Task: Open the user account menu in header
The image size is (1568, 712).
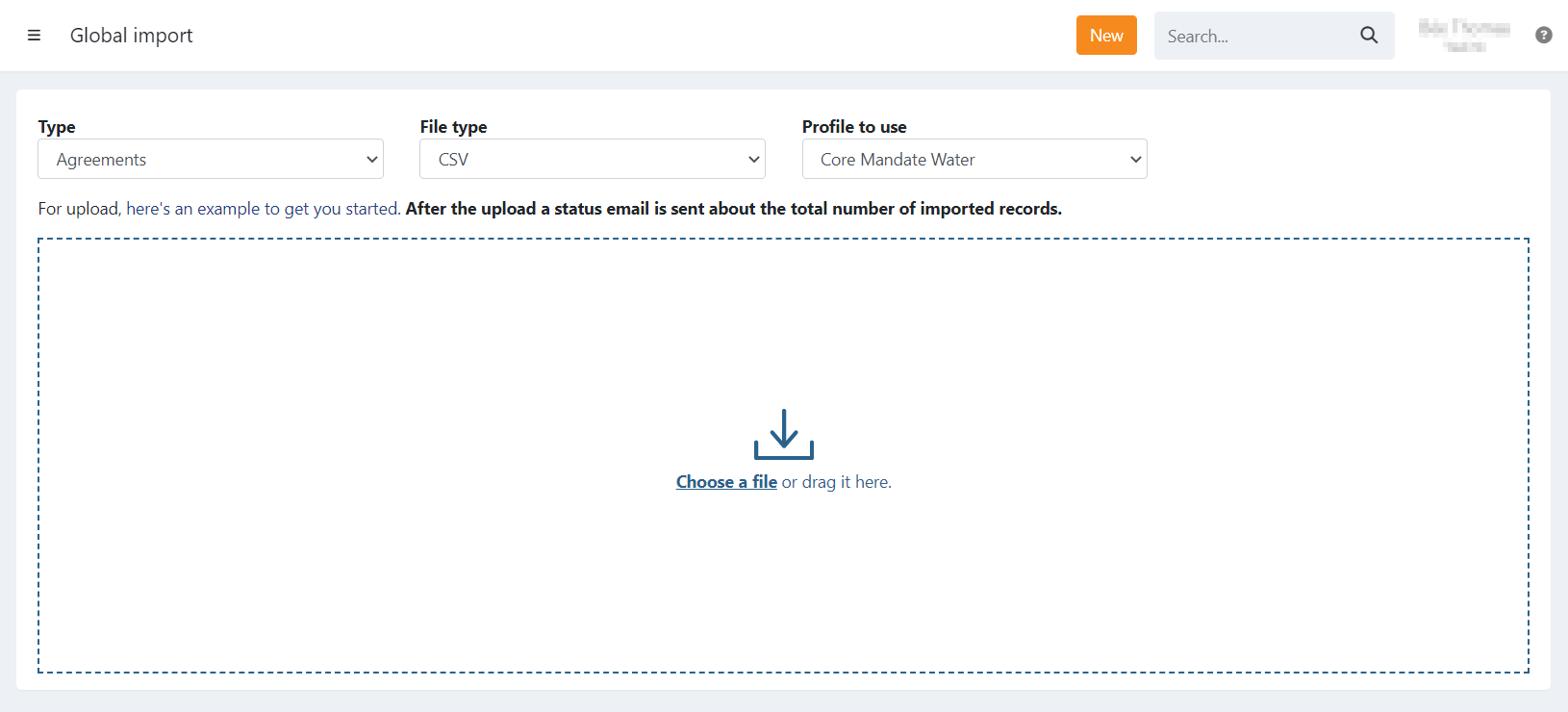Action: point(1463,36)
